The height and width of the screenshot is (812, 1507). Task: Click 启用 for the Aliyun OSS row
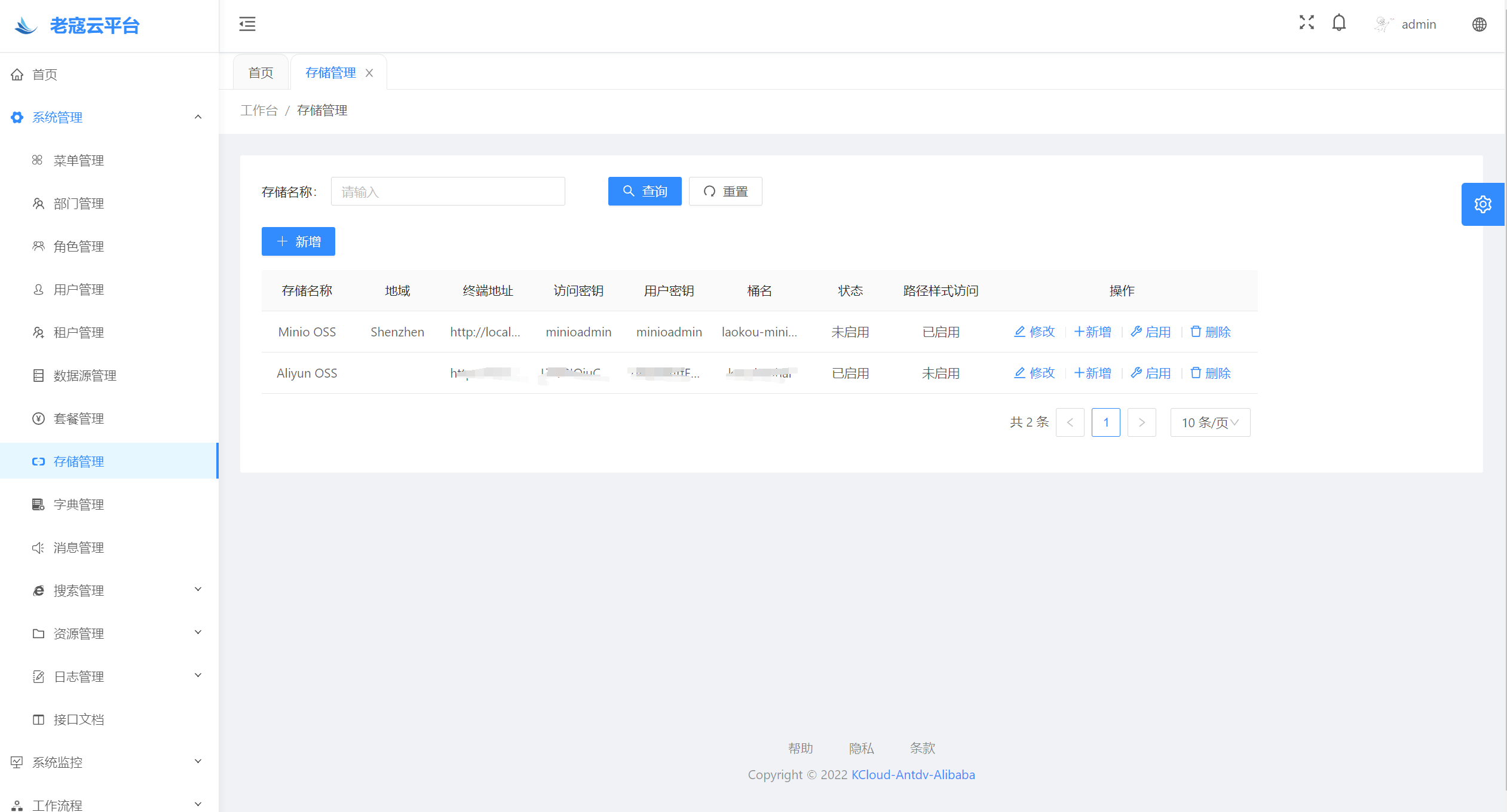1150,373
